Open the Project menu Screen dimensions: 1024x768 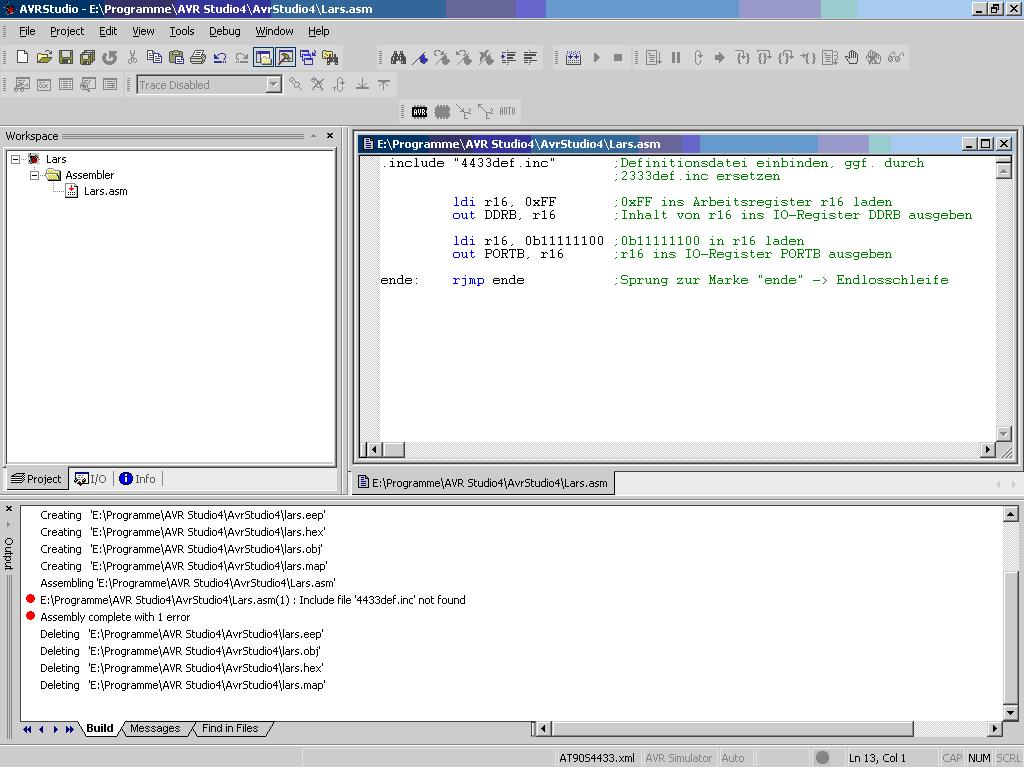tap(67, 31)
